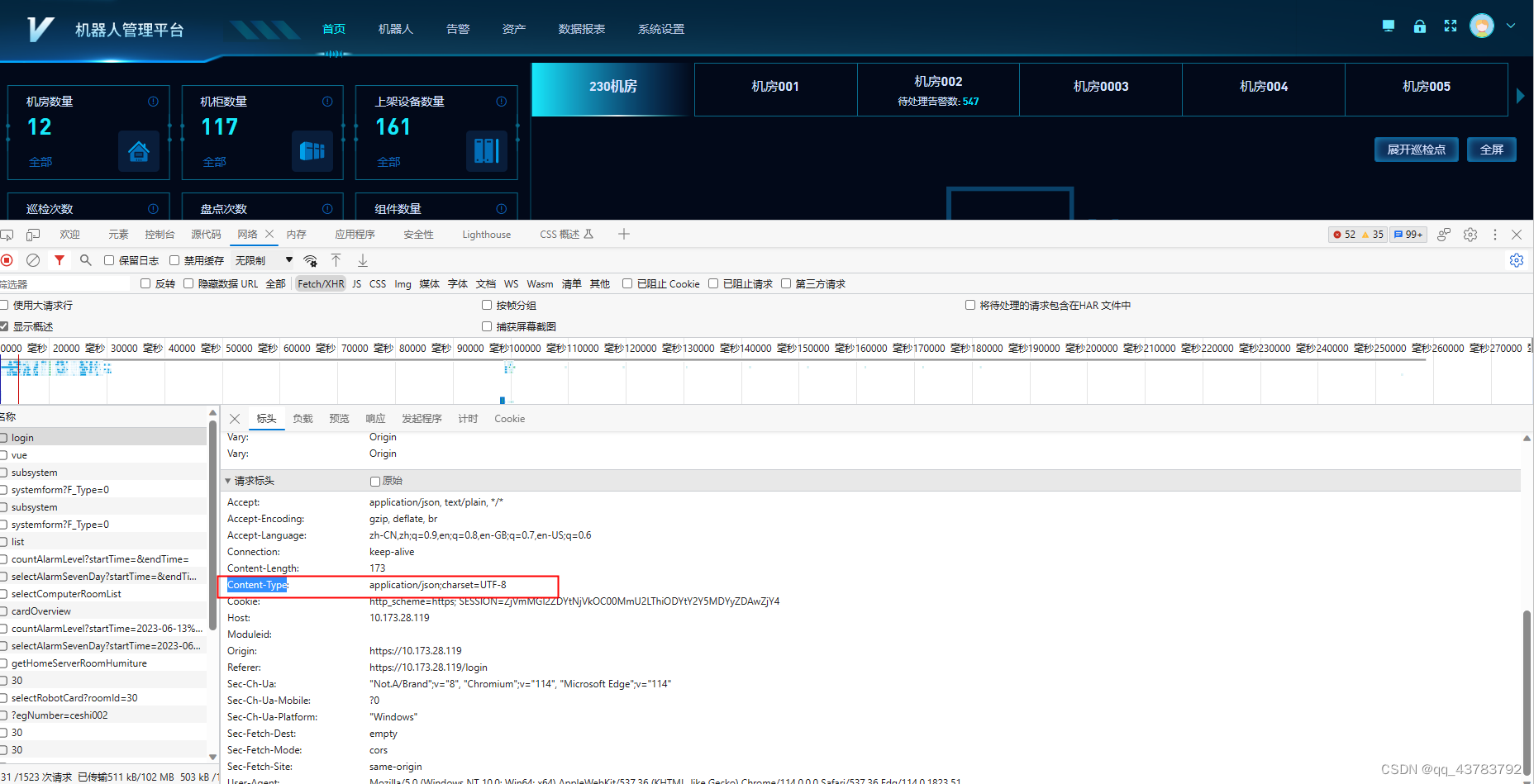
Task: Collapse the 请求标头 section
Action: pyautogui.click(x=228, y=481)
